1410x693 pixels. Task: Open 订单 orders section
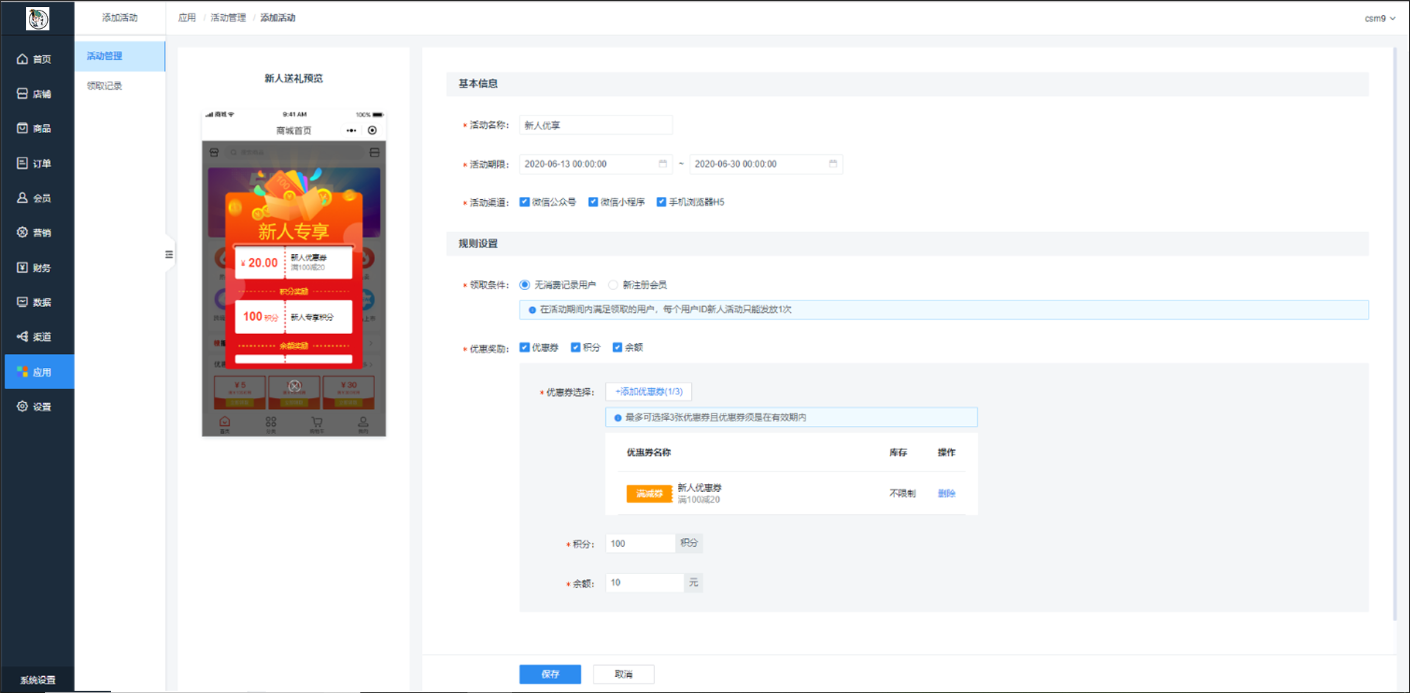coord(36,163)
